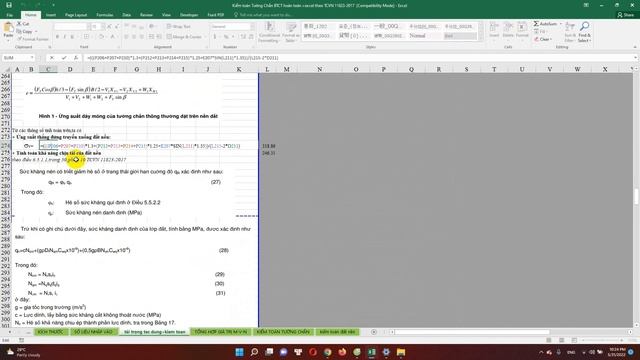Open Sort & Filter menu
640x360 pixels.
(570, 31)
